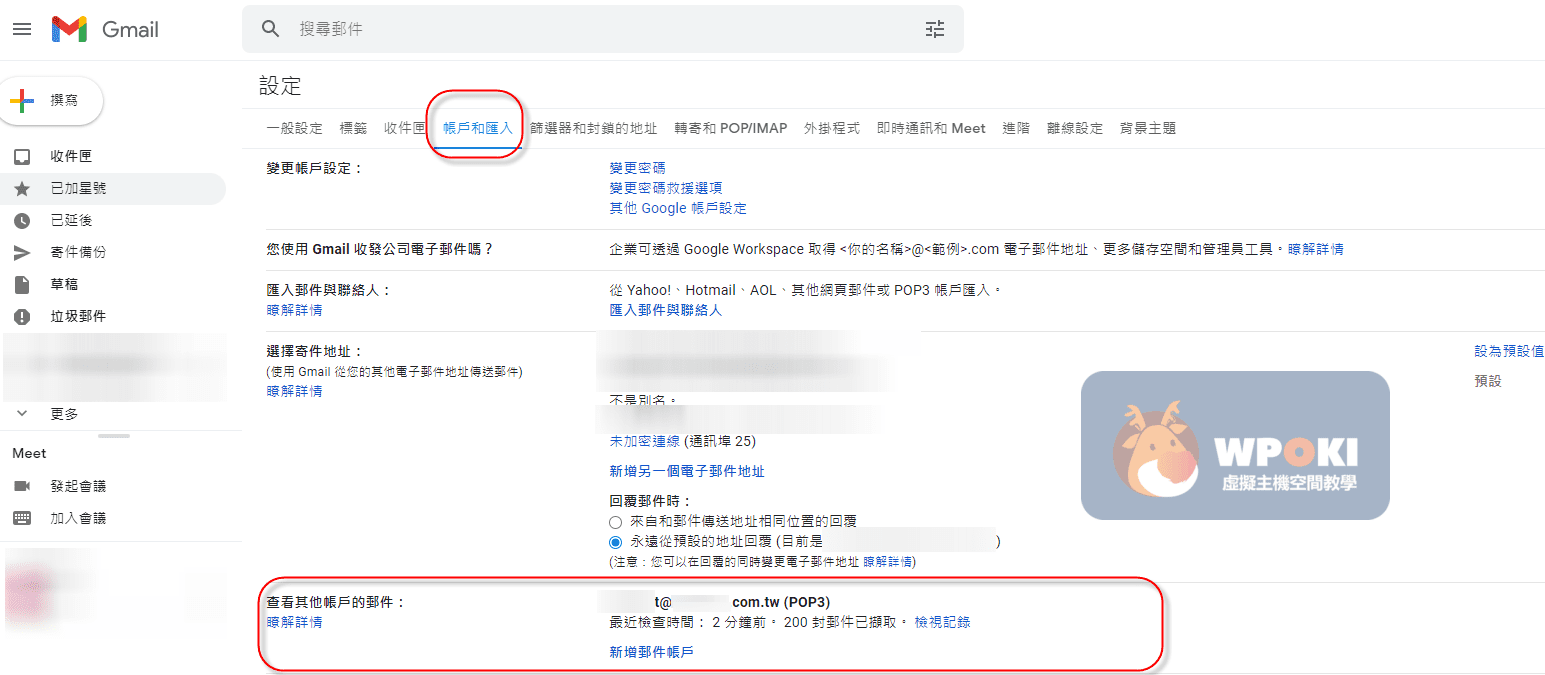
Task: Expand 更多 in the sidebar
Action: [64, 414]
